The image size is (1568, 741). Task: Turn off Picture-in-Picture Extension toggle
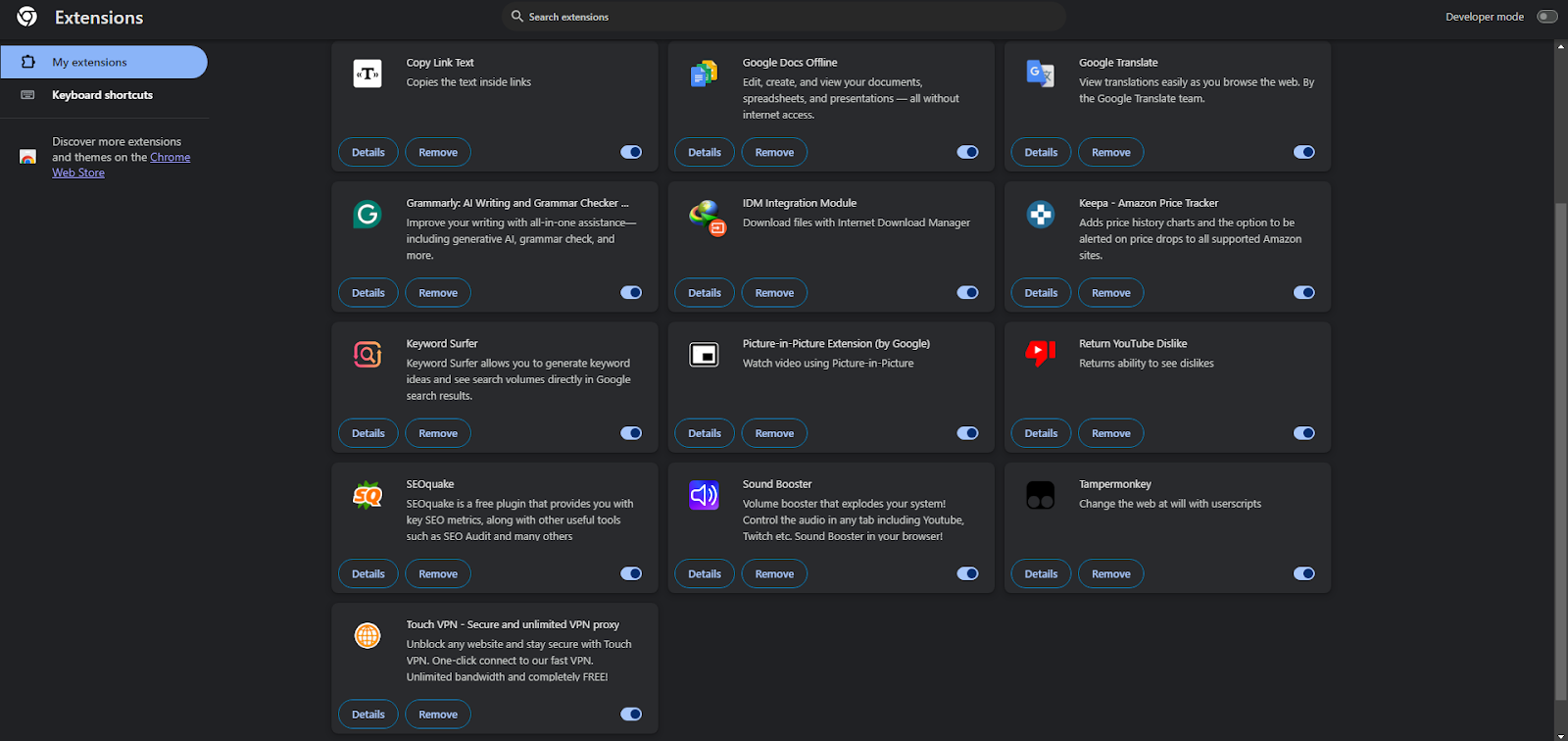point(967,433)
